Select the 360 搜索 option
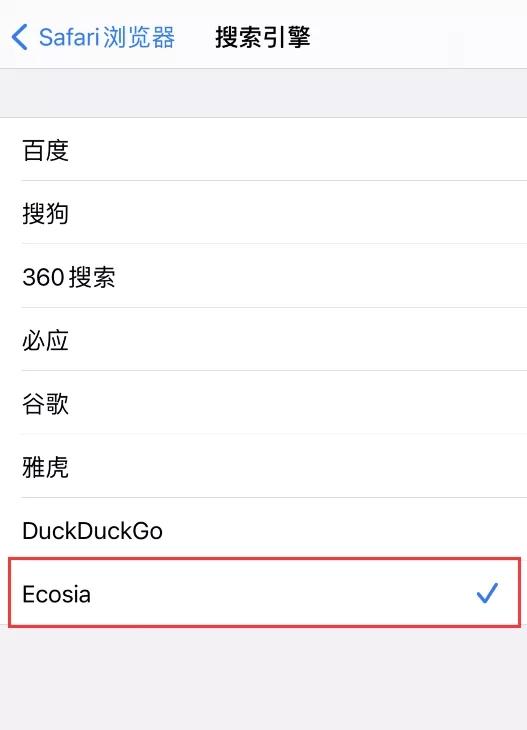The width and height of the screenshot is (527, 730). 264,276
